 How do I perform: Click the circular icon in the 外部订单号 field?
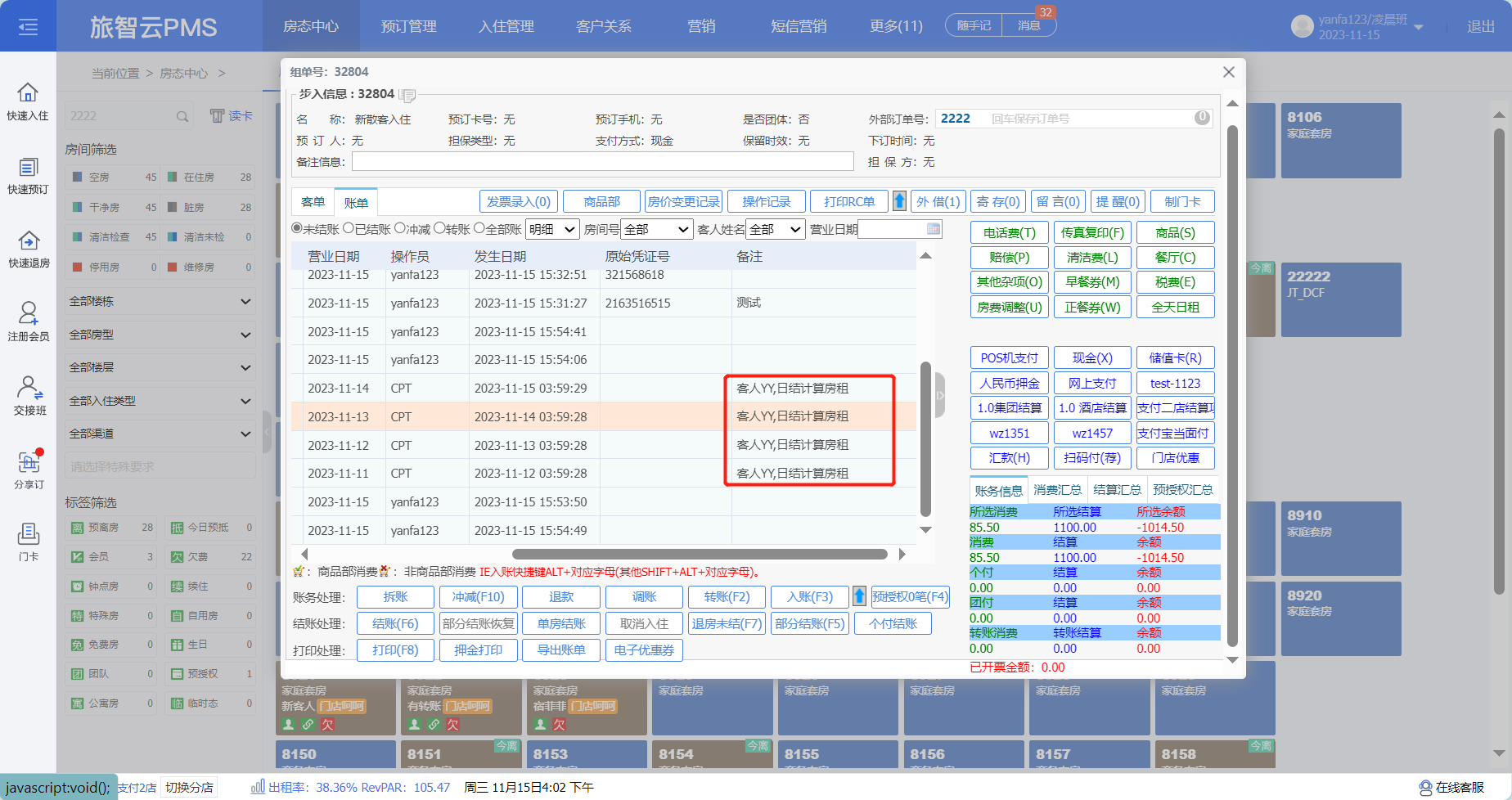pyautogui.click(x=1202, y=118)
